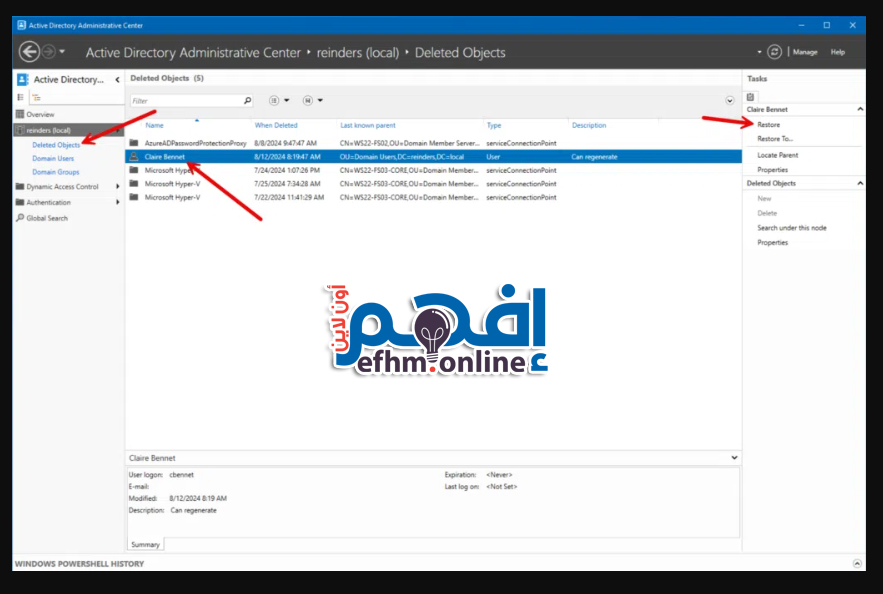
Task: Click the magnifier icon in Filter box
Action: click(247, 101)
